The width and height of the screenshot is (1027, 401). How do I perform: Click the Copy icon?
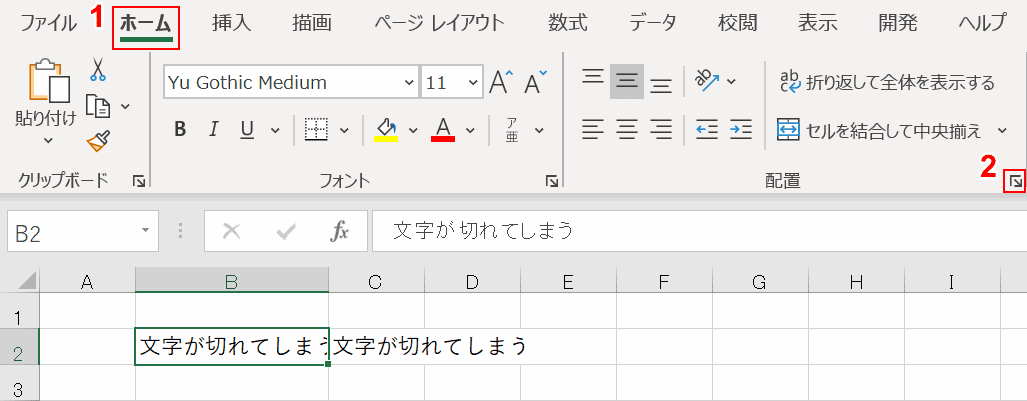pyautogui.click(x=98, y=105)
